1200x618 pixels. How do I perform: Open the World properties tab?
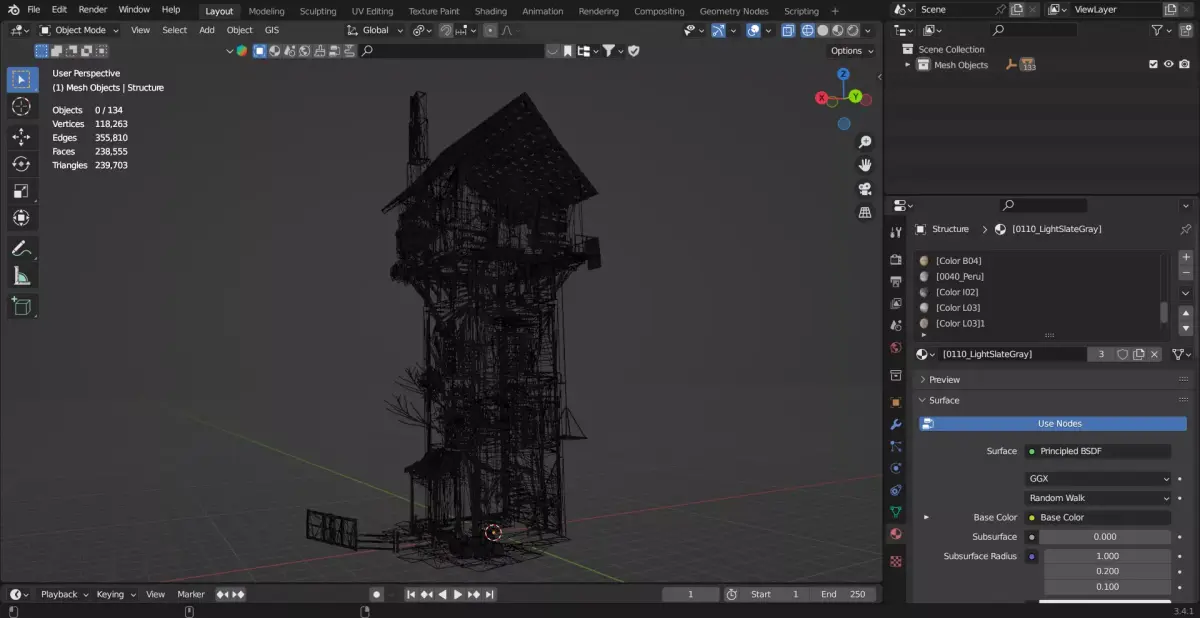tap(896, 348)
